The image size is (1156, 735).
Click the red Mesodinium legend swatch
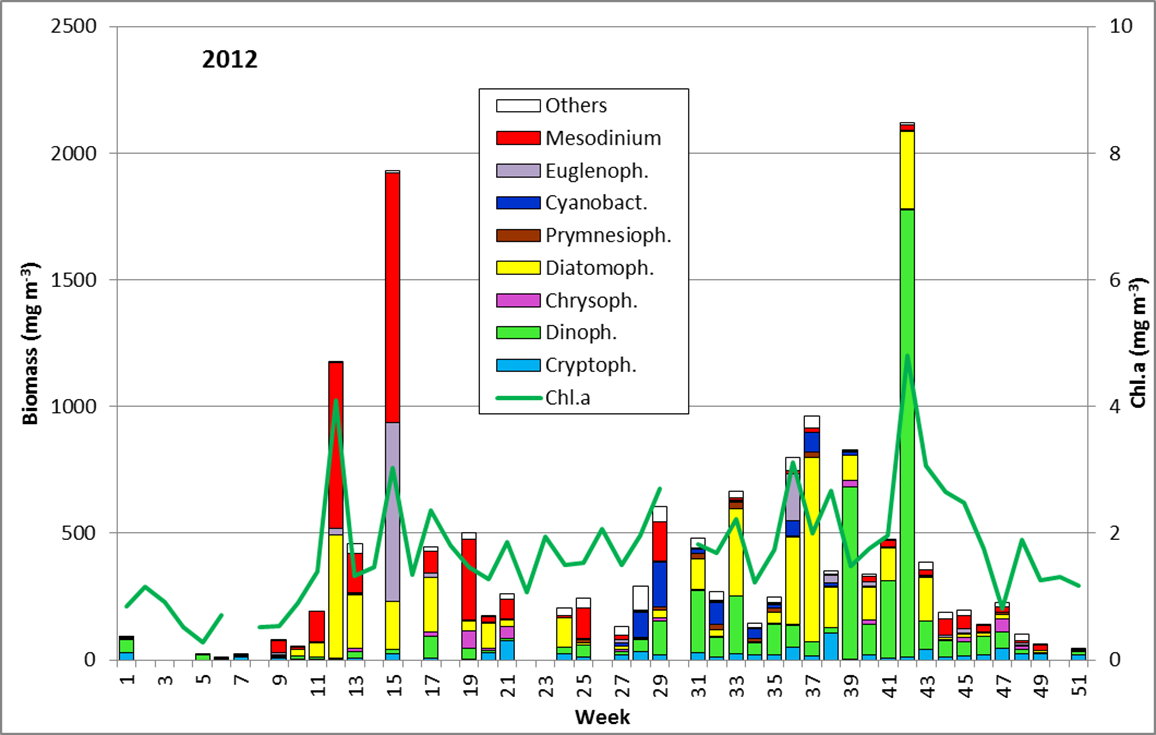click(518, 137)
